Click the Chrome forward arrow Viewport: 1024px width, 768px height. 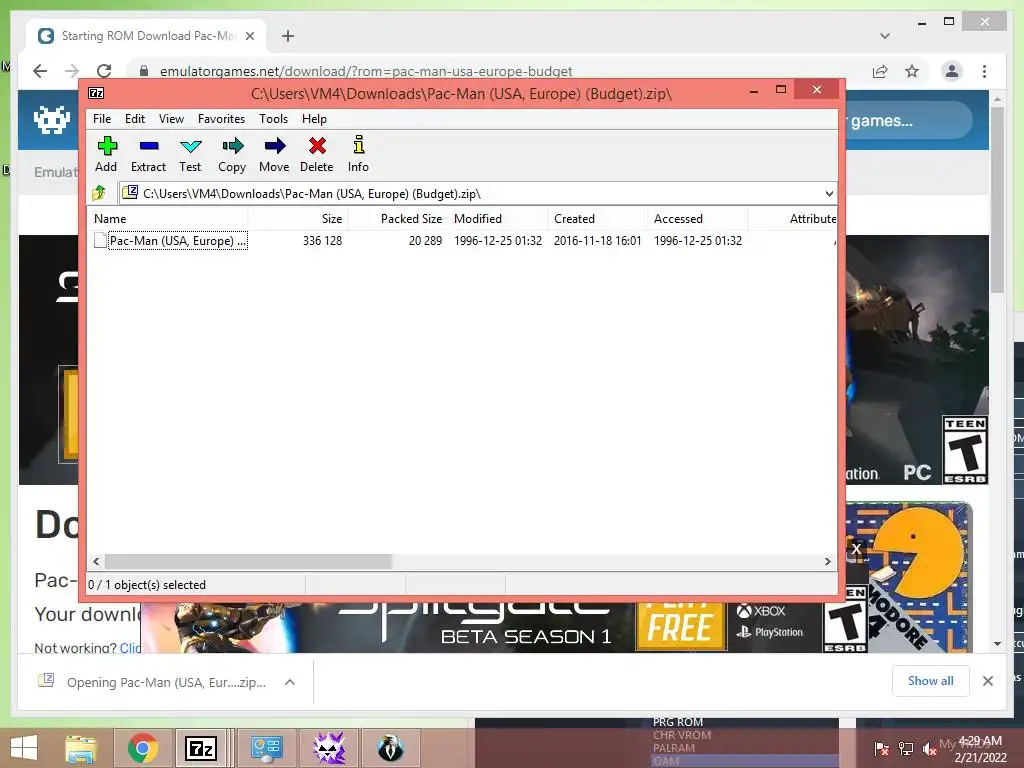pyautogui.click(x=72, y=71)
